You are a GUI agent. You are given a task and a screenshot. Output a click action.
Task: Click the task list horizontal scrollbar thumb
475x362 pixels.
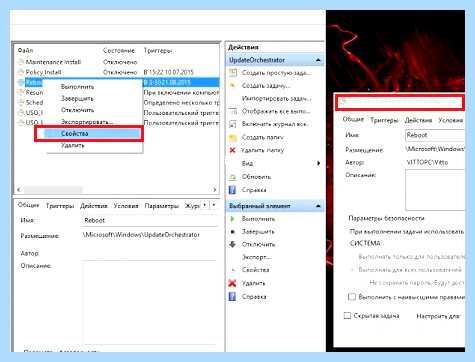click(x=53, y=190)
